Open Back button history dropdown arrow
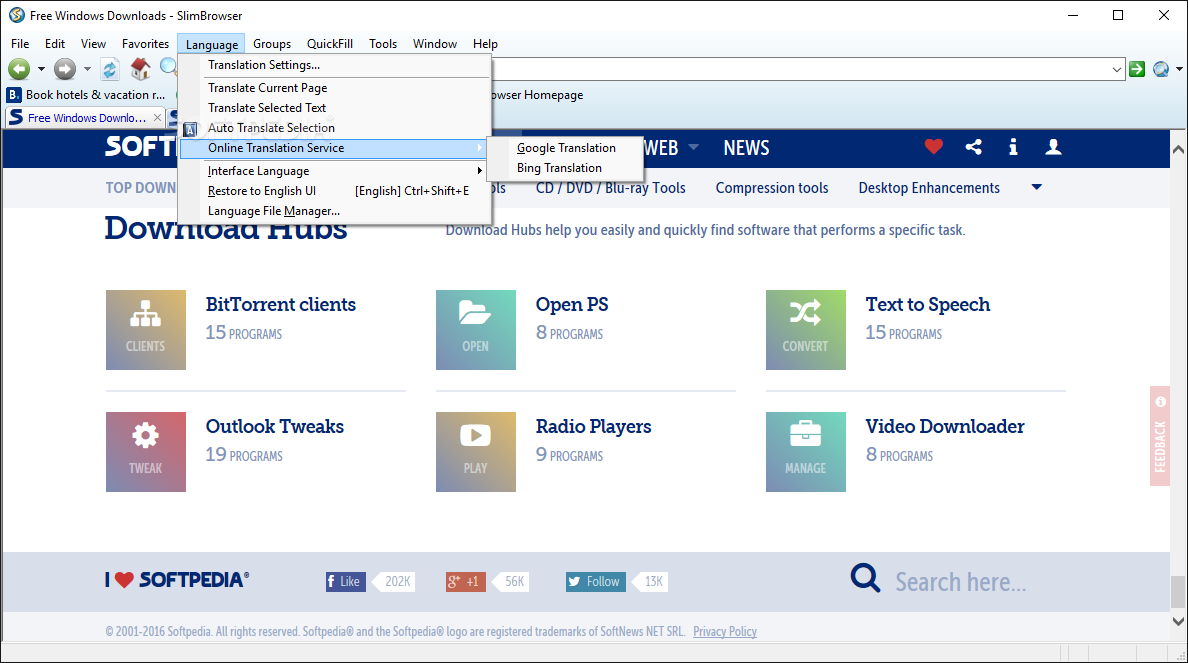 pos(41,69)
